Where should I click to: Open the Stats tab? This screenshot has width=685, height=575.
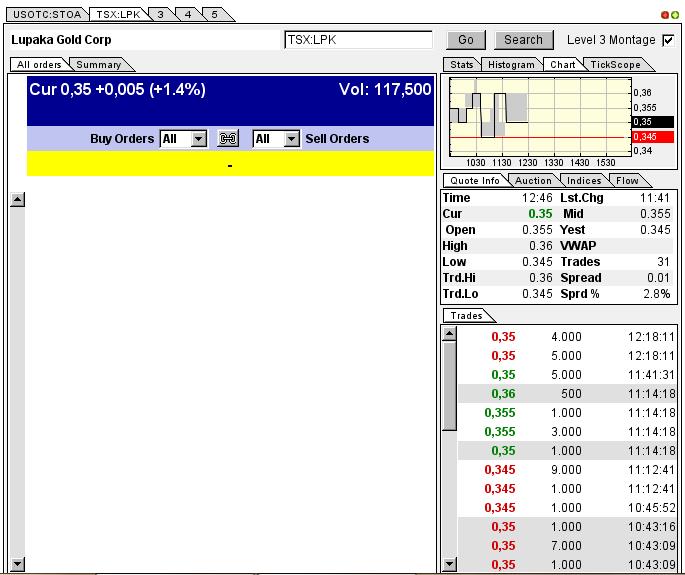pos(461,65)
